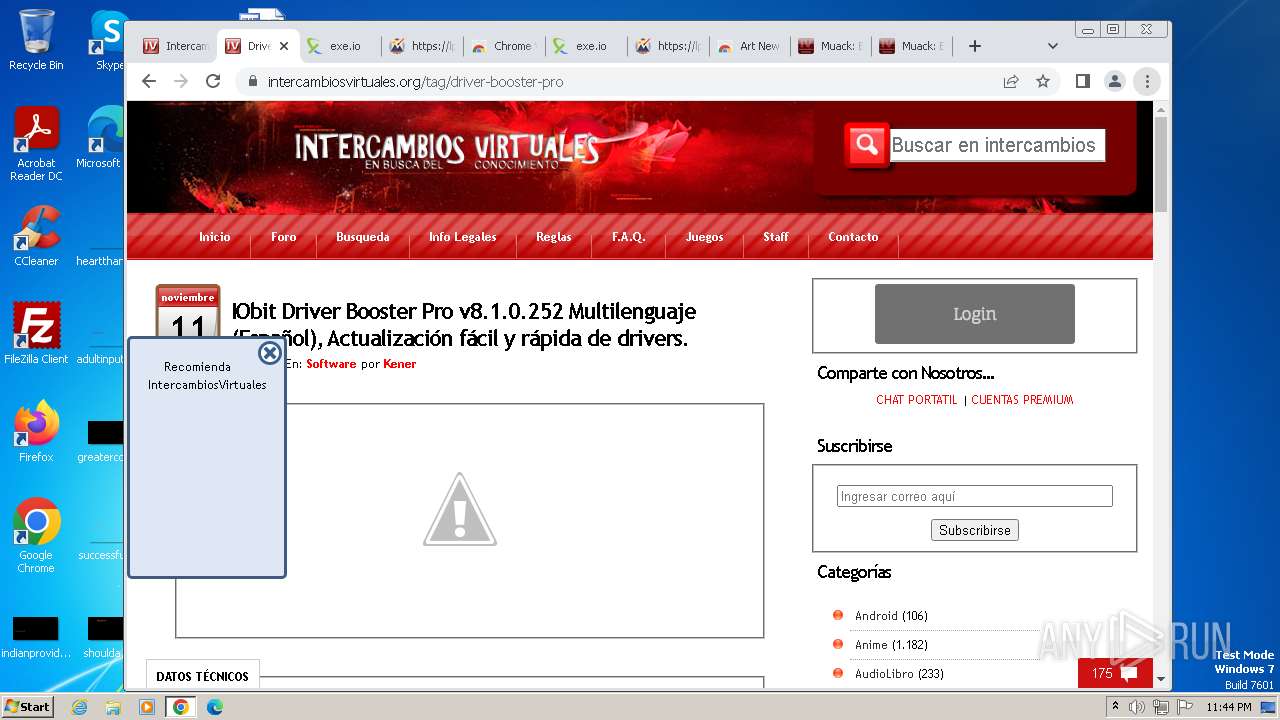The width and height of the screenshot is (1280, 720).
Task: Open Foro in site navigation
Action: click(x=284, y=237)
